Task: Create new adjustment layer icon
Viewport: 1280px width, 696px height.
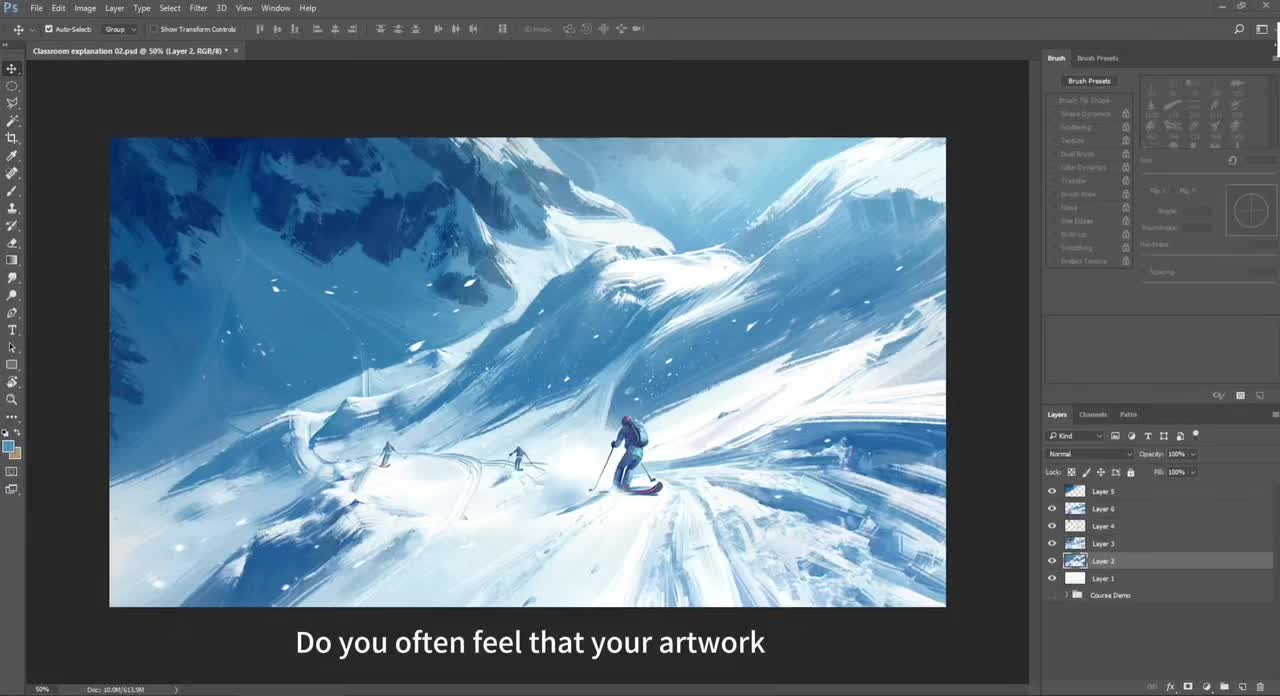Action: pos(1206,687)
